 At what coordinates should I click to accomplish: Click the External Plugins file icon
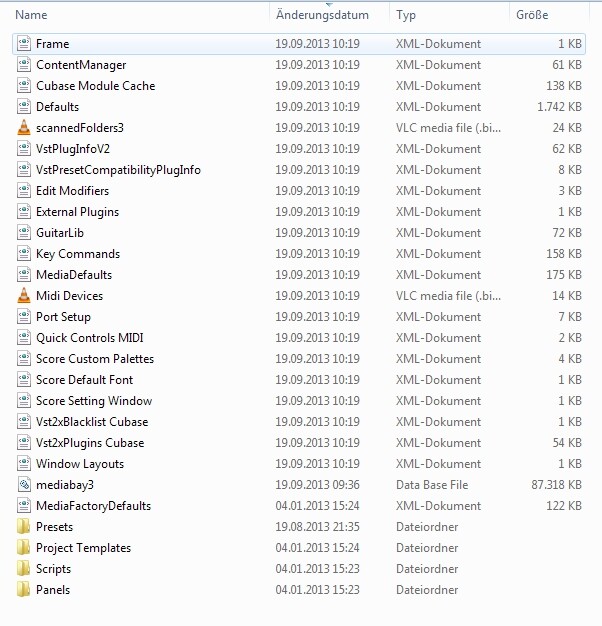pos(24,212)
